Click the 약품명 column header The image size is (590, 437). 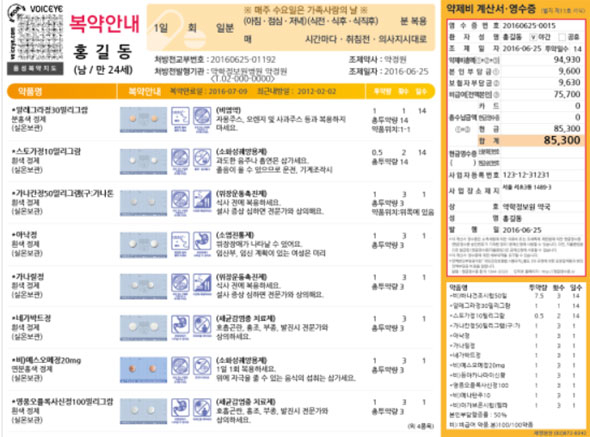[30, 91]
